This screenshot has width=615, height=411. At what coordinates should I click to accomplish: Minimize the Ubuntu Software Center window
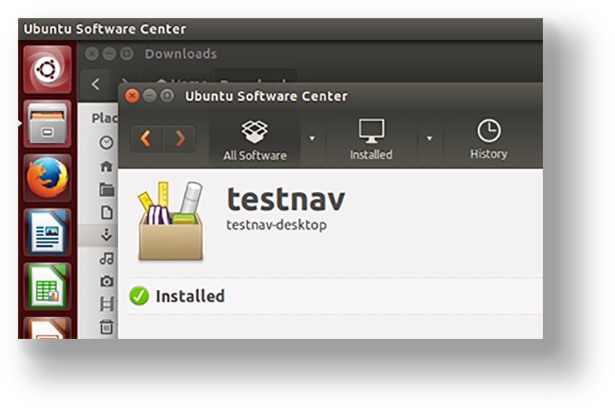click(149, 96)
